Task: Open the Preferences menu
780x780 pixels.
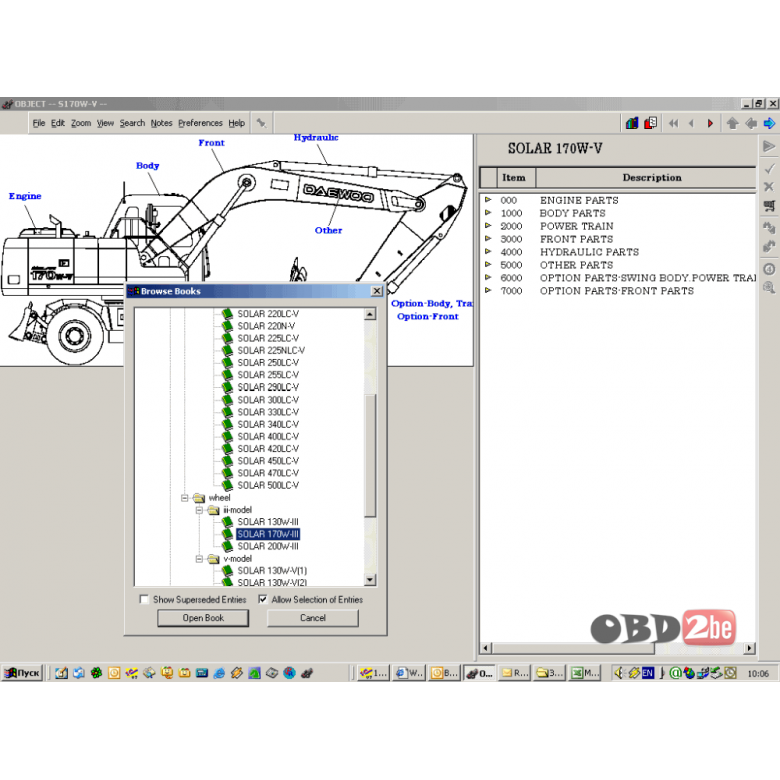Action: [200, 123]
